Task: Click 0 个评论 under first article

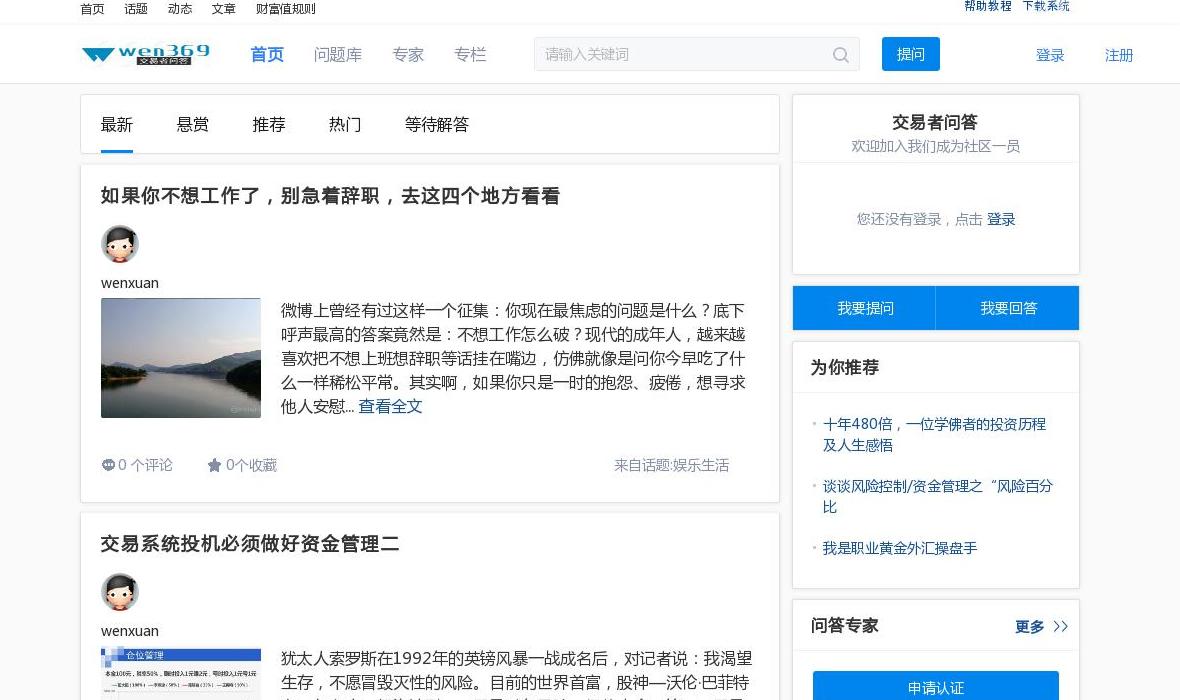Action: tap(137, 465)
